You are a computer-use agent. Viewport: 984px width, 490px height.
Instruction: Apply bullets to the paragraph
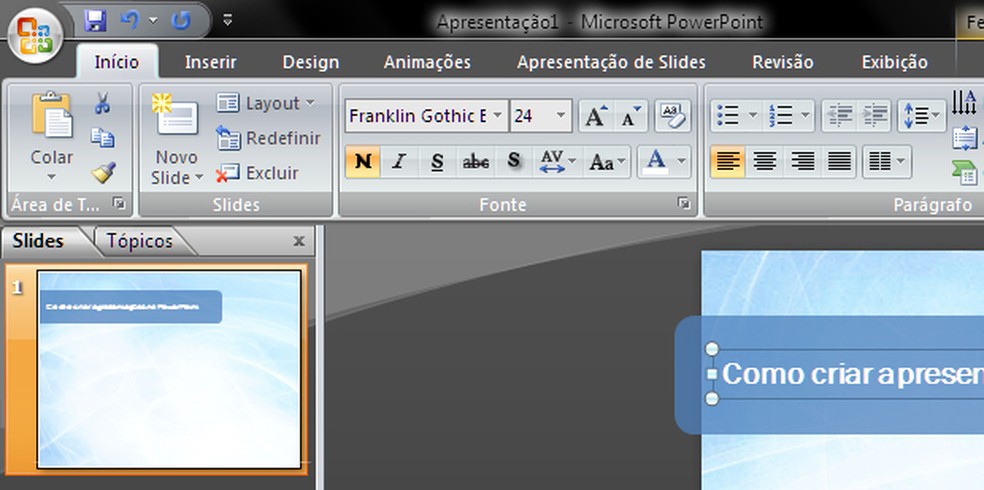coord(728,115)
